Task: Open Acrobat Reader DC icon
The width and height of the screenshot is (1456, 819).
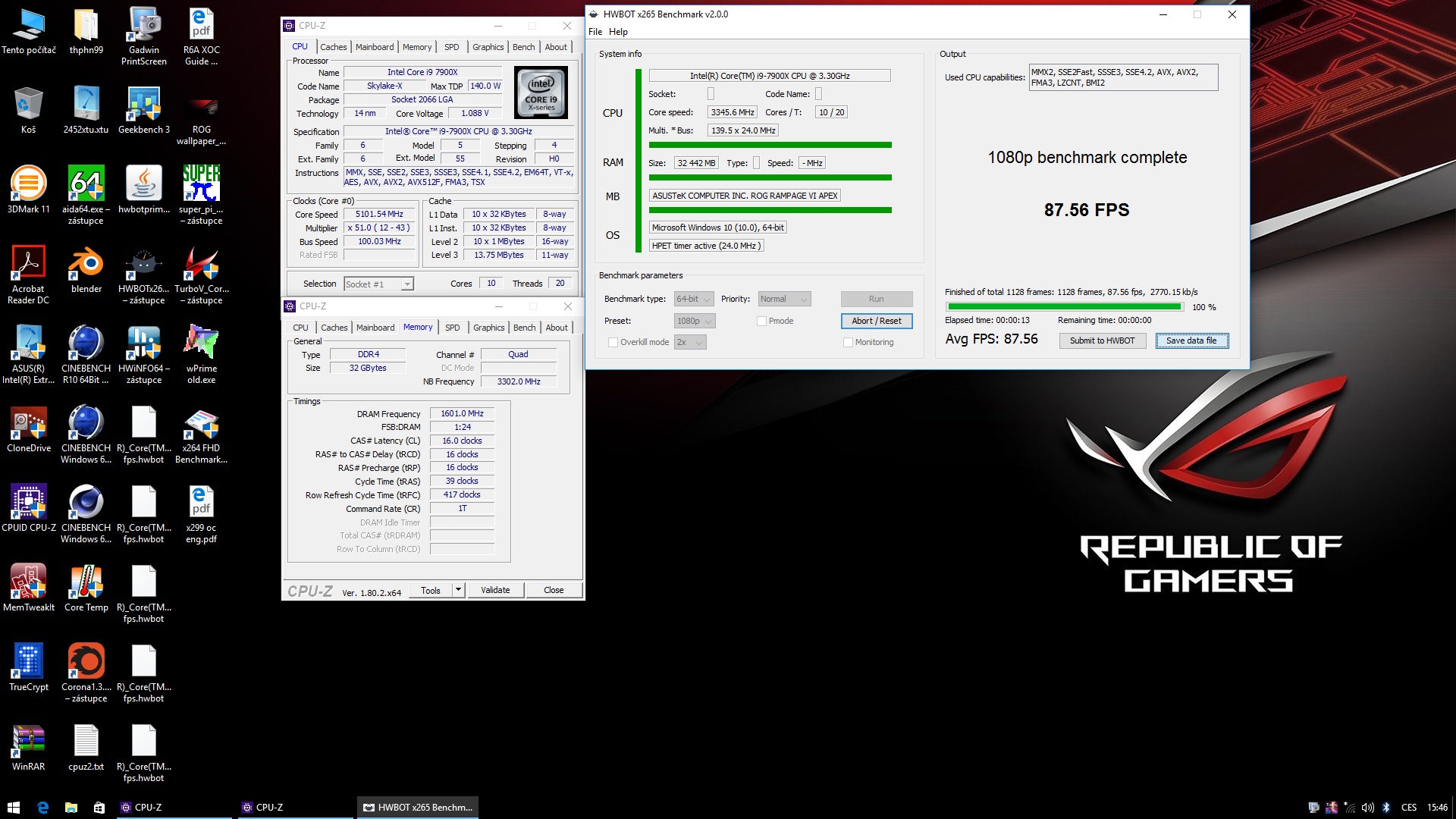Action: tap(28, 275)
